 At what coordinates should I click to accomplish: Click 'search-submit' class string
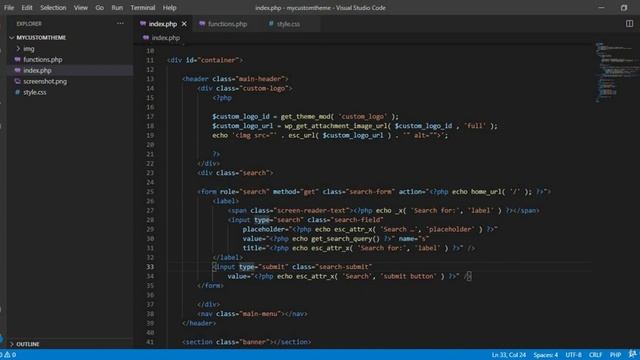[x=343, y=267]
